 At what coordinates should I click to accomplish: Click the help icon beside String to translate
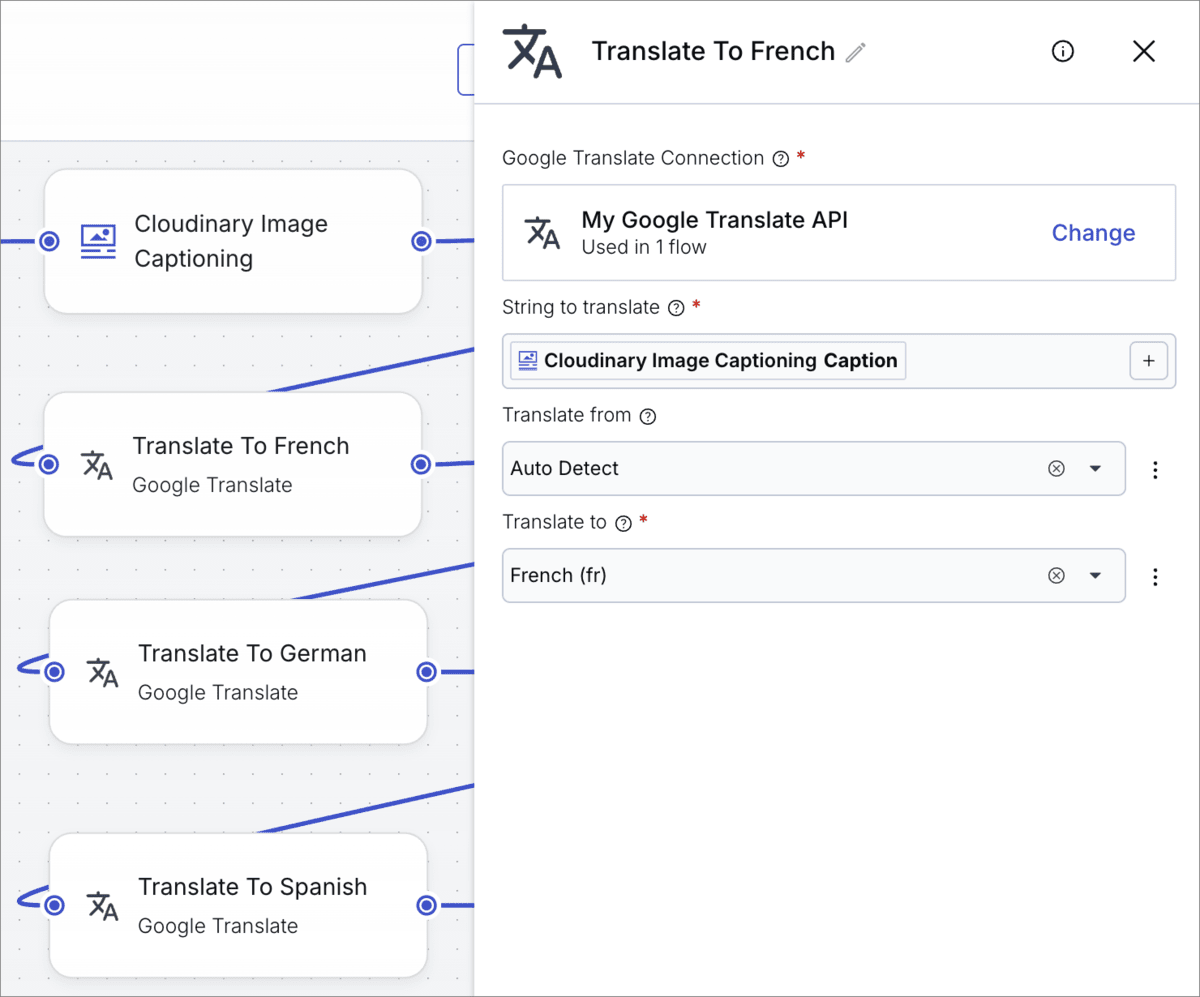click(x=676, y=308)
